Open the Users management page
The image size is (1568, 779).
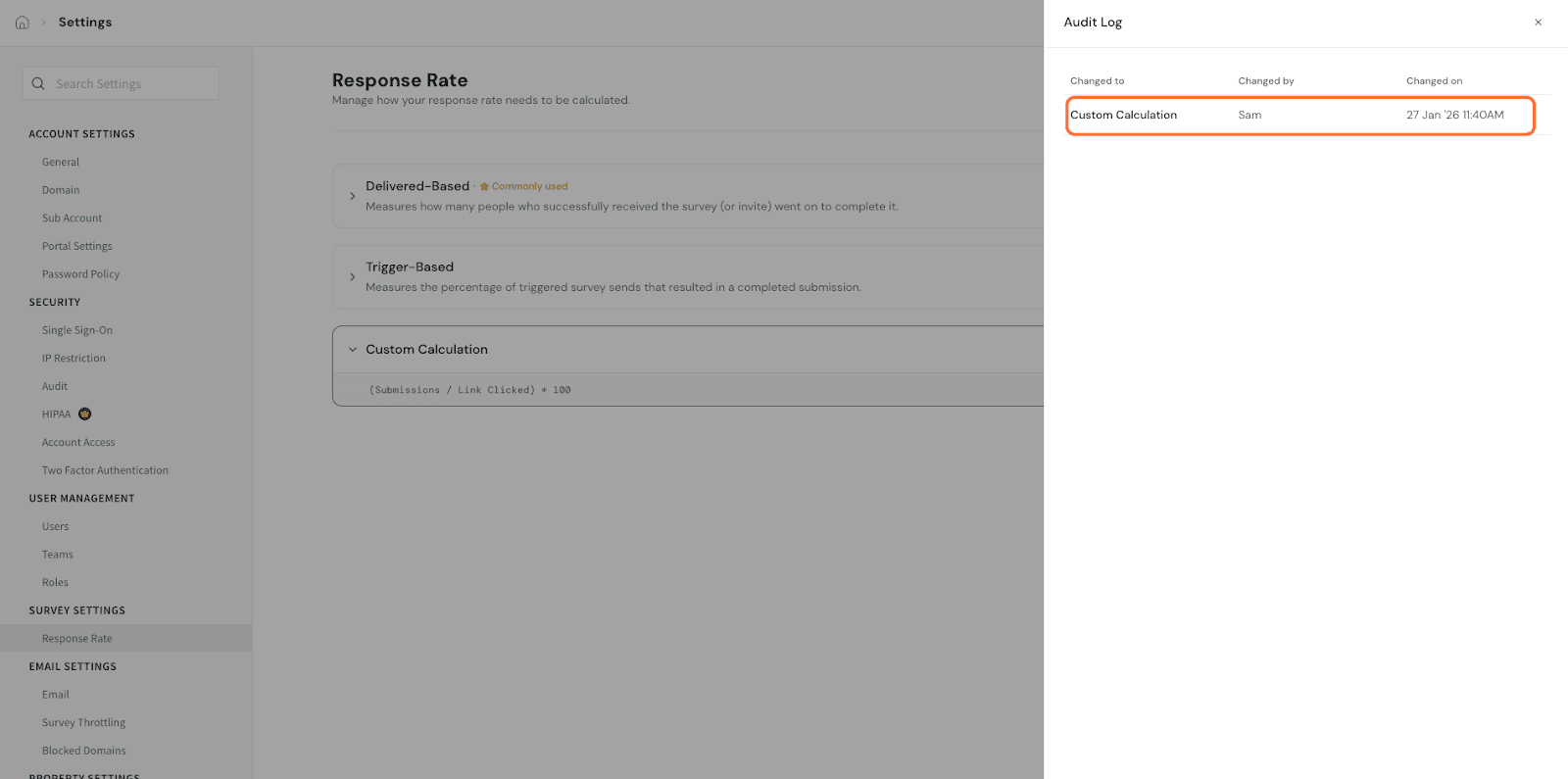pos(56,527)
